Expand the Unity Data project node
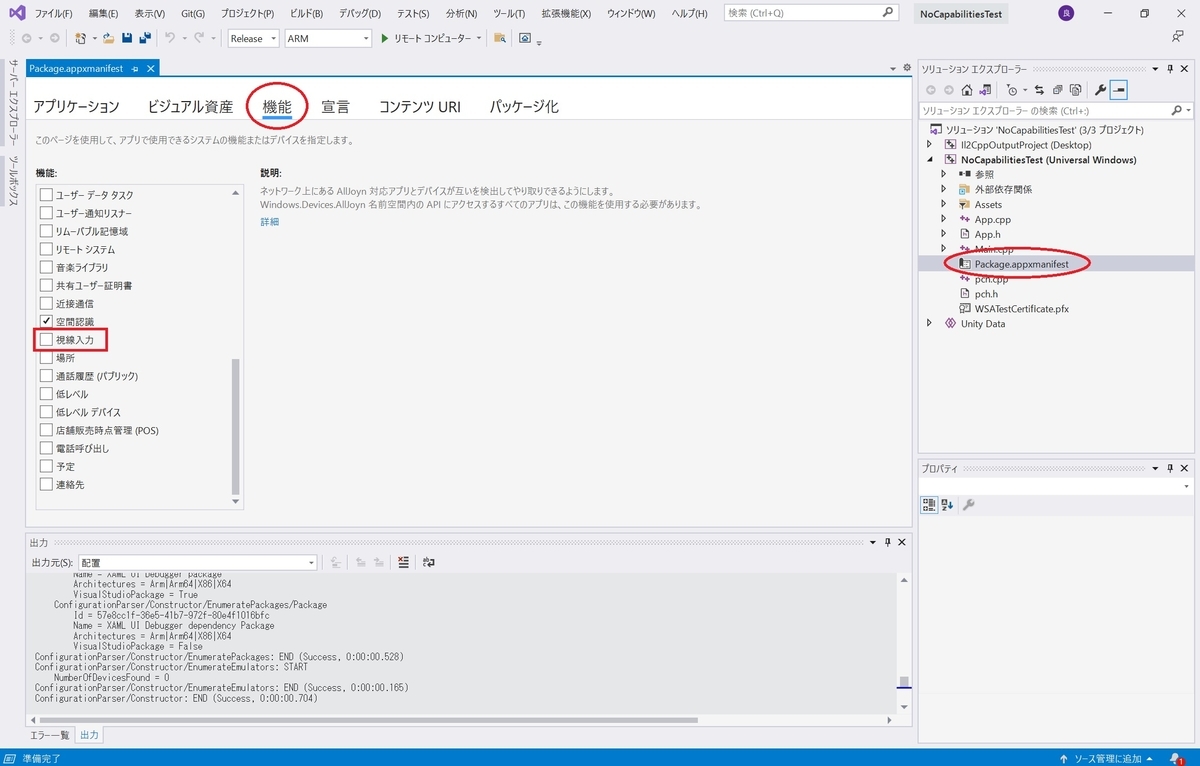This screenshot has width=1200, height=766. [929, 323]
